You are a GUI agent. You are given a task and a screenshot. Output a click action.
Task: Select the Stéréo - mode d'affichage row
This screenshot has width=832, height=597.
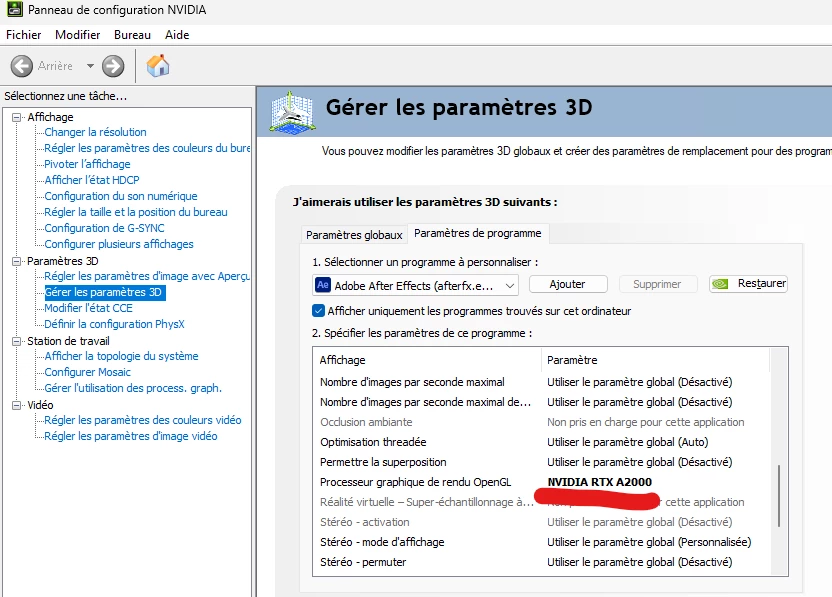click(541, 542)
